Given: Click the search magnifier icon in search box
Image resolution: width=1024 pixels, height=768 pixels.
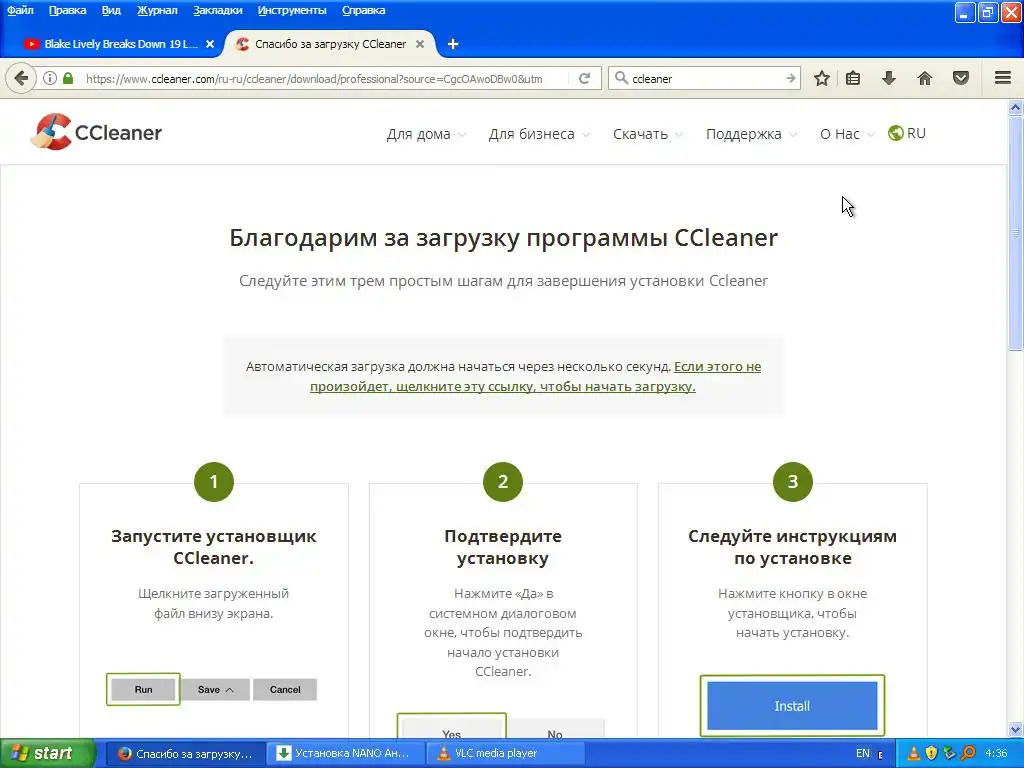Looking at the screenshot, I should (x=621, y=78).
